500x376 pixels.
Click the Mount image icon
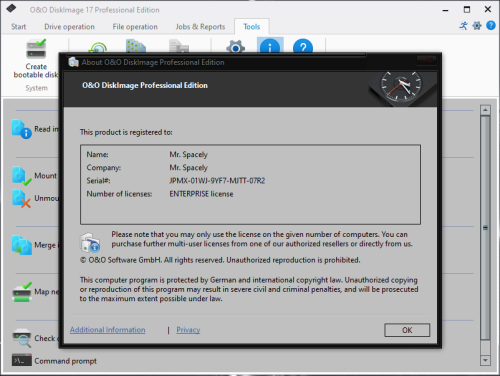(22, 176)
